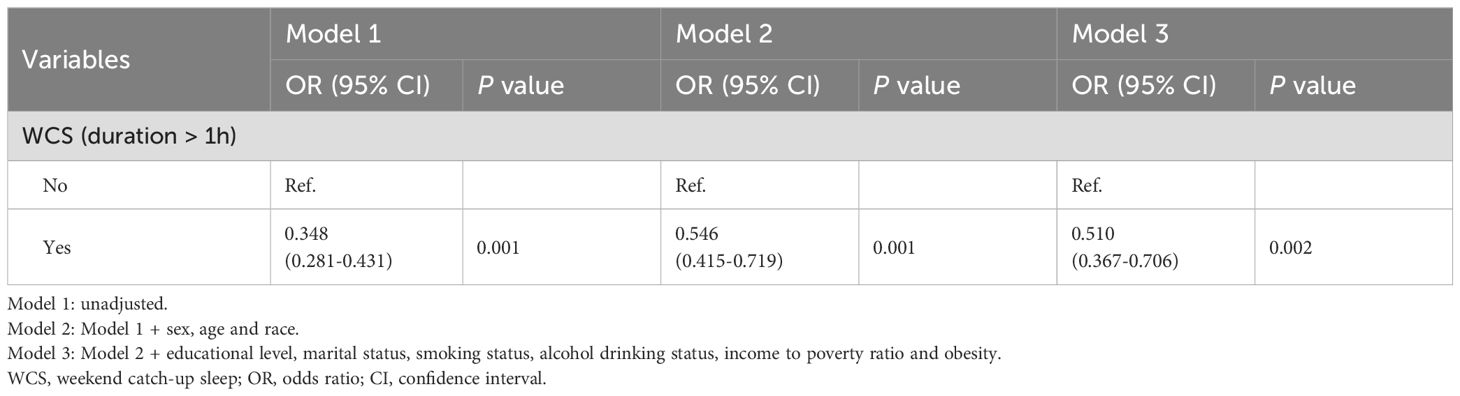Select the WCS (duration > 1h) row
This screenshot has height=396, width=1460.
point(729,136)
